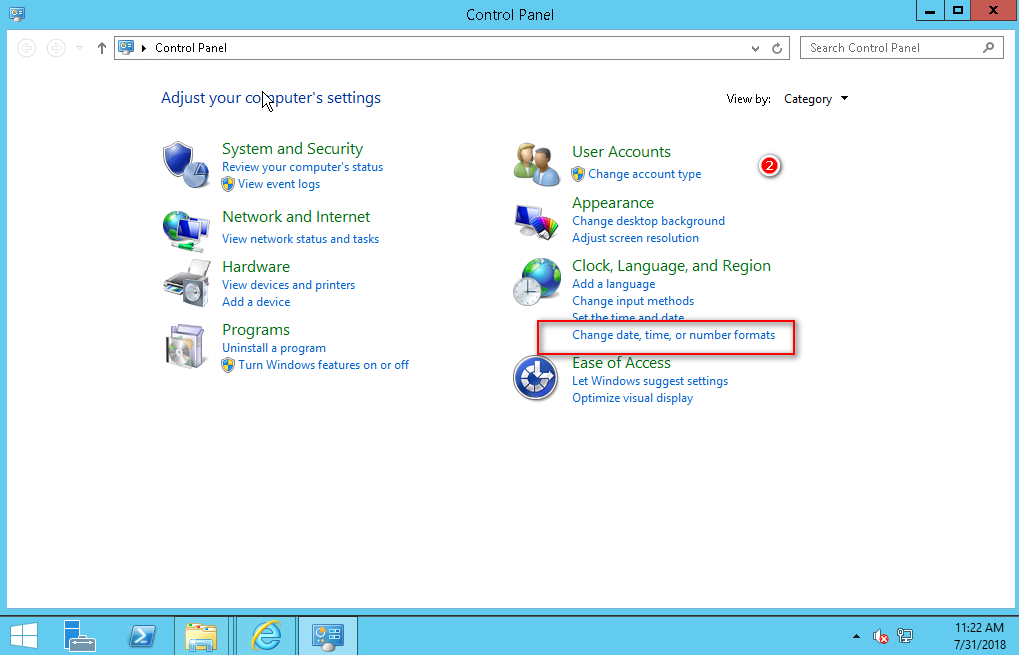The width and height of the screenshot is (1019, 655).
Task: Open the address bar history dropdown
Action: tap(756, 48)
